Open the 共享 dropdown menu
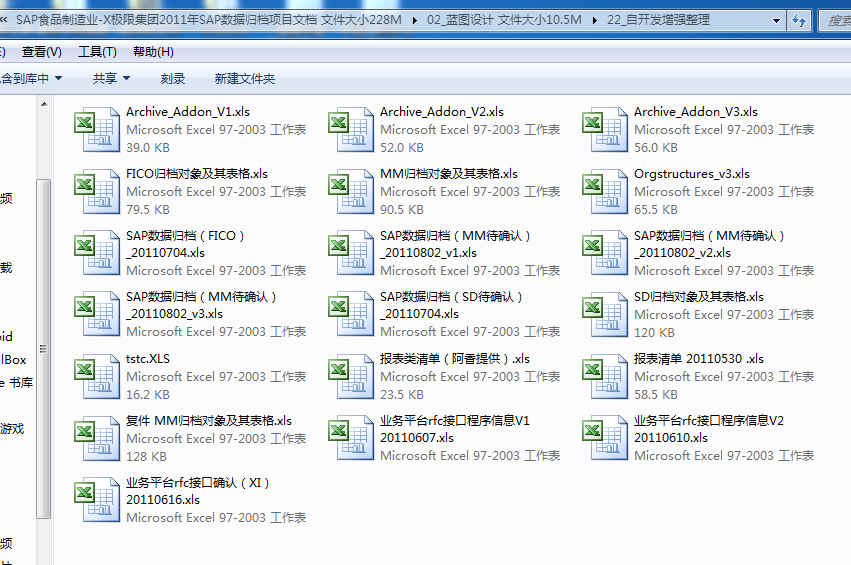The width and height of the screenshot is (851, 565). tap(111, 79)
